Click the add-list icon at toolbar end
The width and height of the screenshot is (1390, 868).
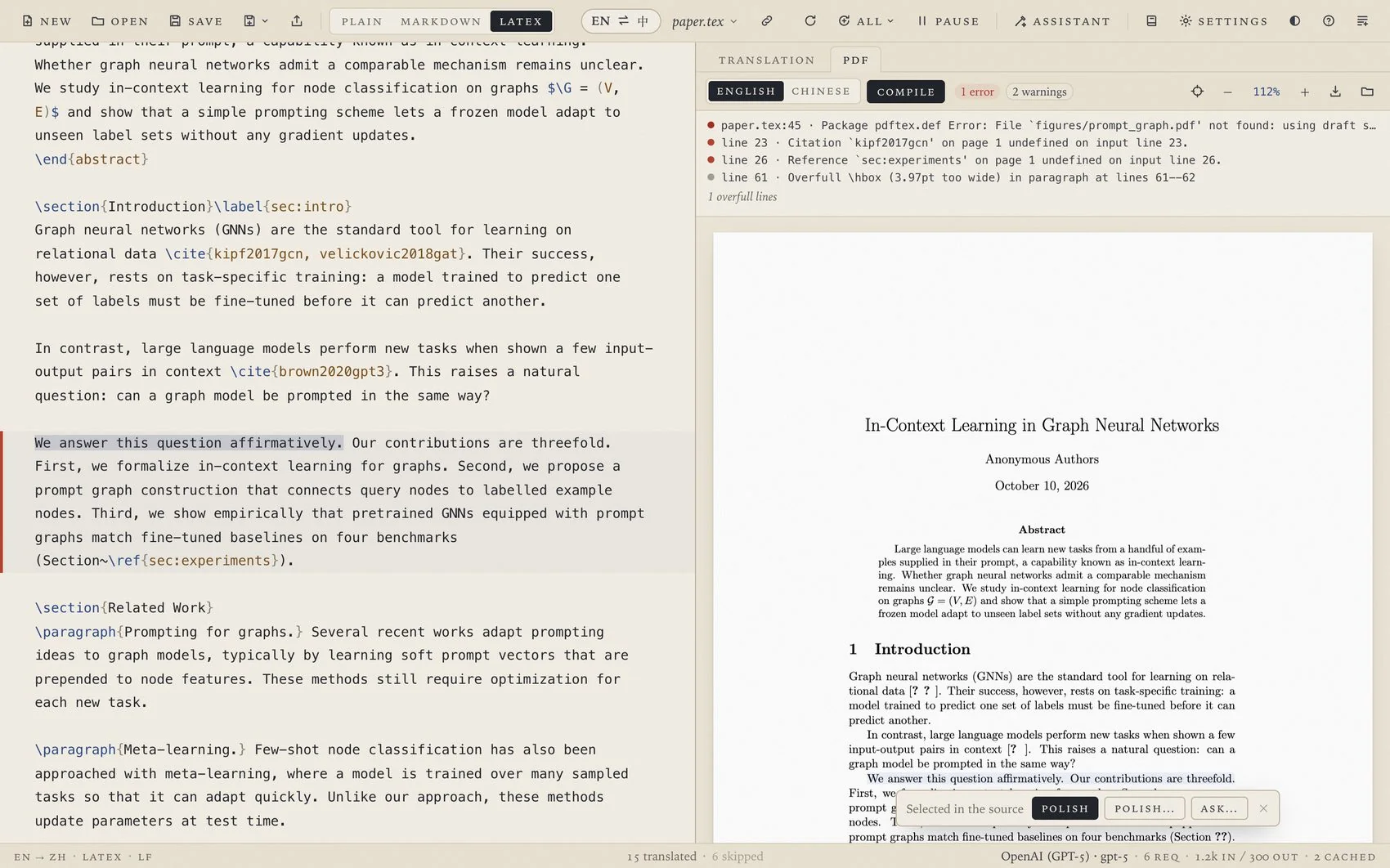pyautogui.click(x=1362, y=21)
